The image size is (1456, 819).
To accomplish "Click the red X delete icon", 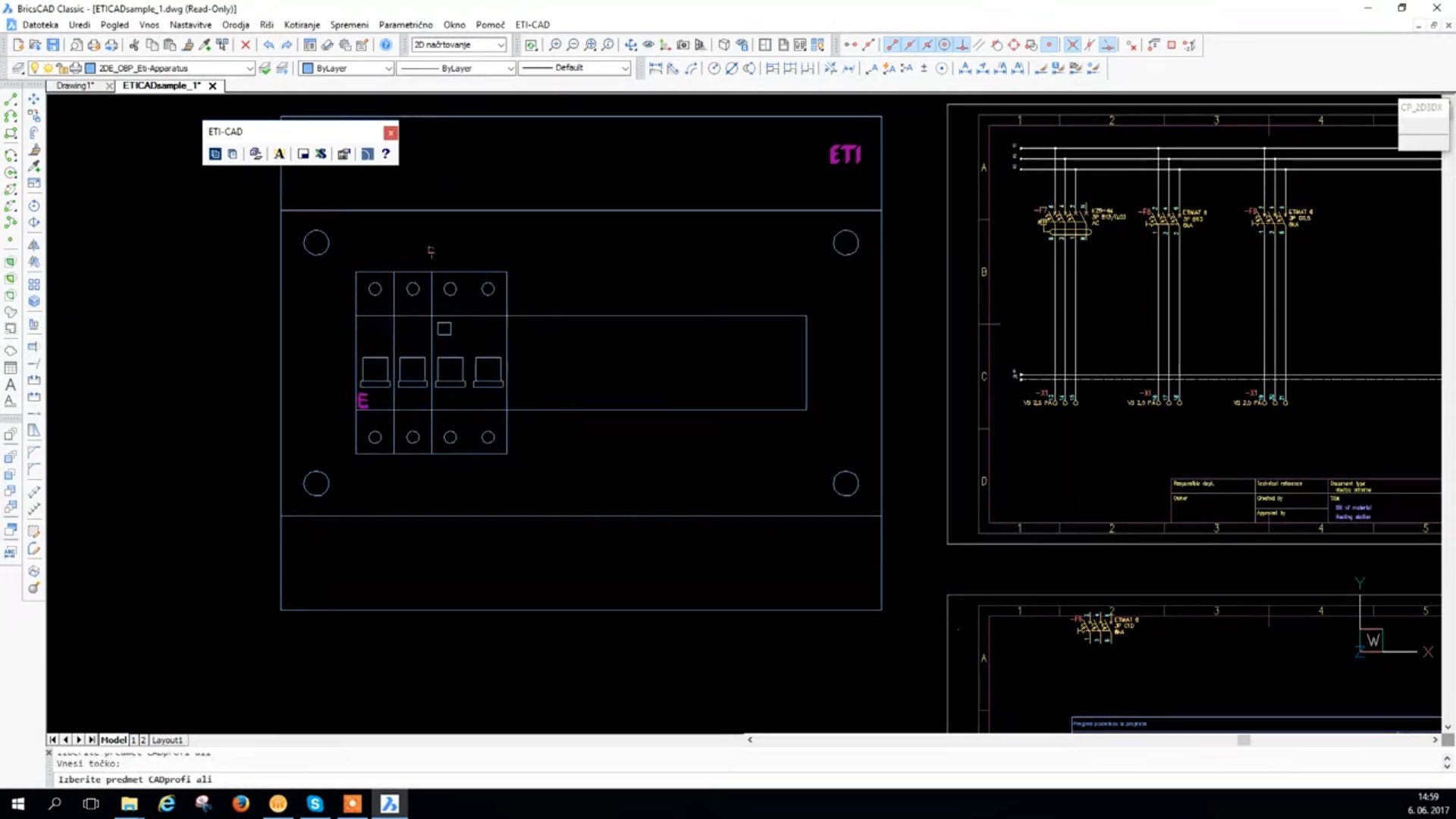I will pyautogui.click(x=245, y=45).
